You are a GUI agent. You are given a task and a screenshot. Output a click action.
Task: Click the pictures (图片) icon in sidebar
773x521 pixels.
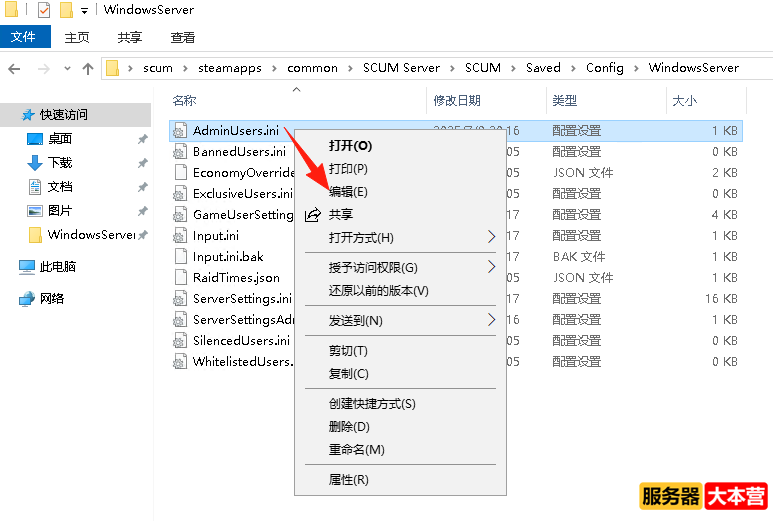(x=35, y=211)
